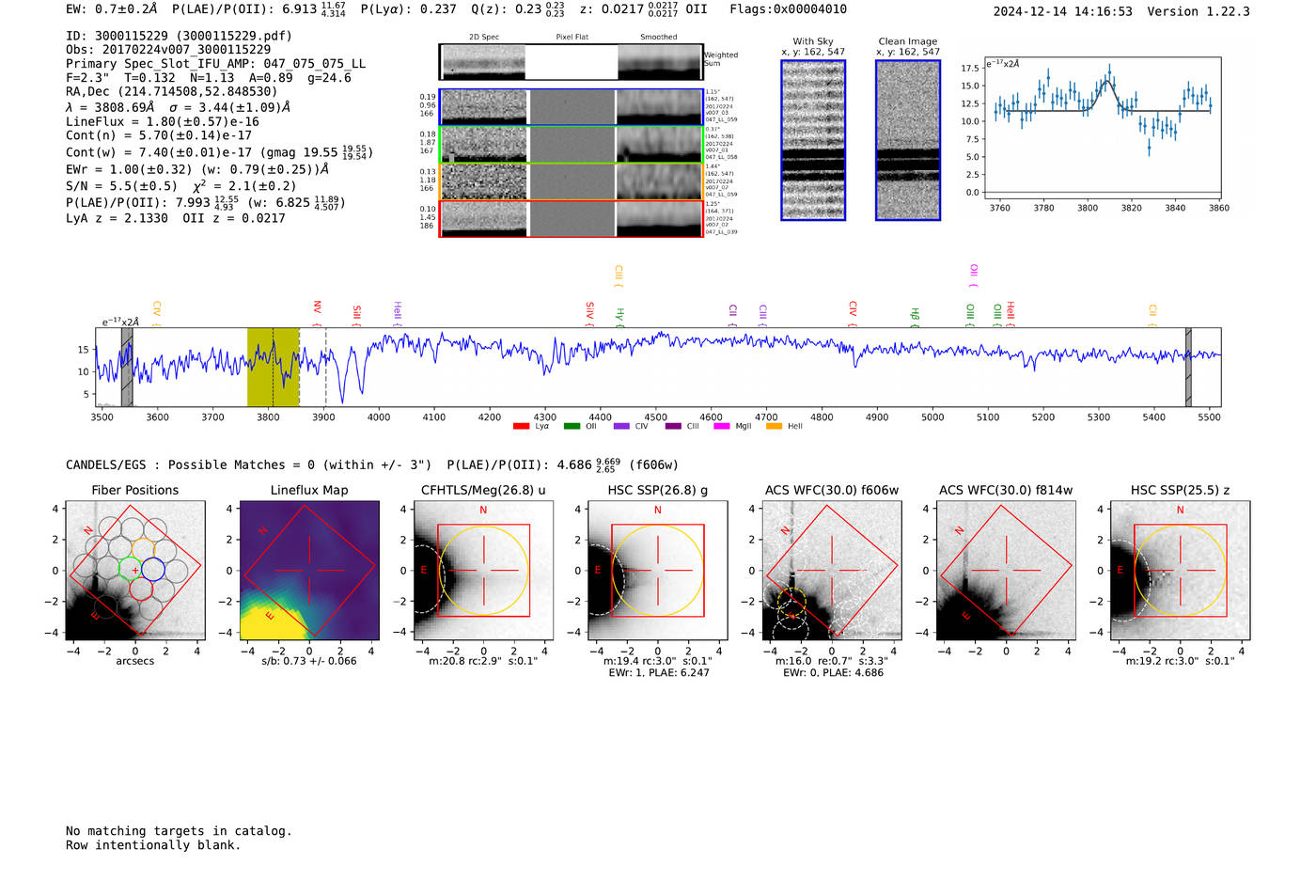Image resolution: width=1316 pixels, height=896 pixels.
Task: Click the Version 1.22.3 label
Action: [x=1198, y=11]
